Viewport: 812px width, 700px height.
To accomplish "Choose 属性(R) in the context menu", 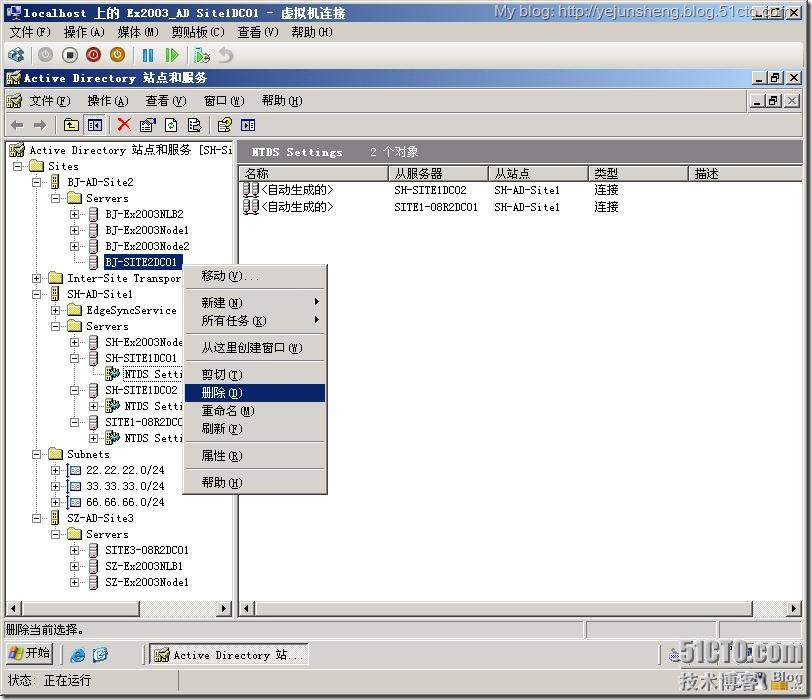I will 255,456.
